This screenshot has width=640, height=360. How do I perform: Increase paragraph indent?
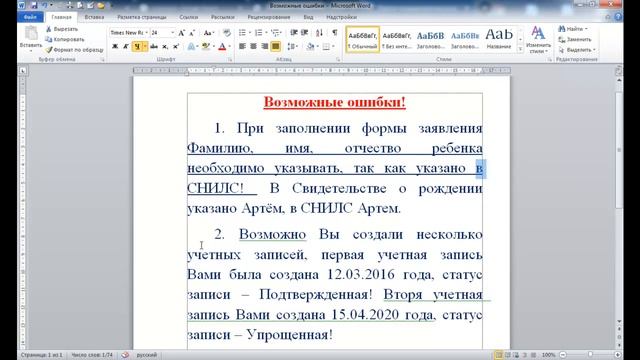pyautogui.click(x=304, y=33)
